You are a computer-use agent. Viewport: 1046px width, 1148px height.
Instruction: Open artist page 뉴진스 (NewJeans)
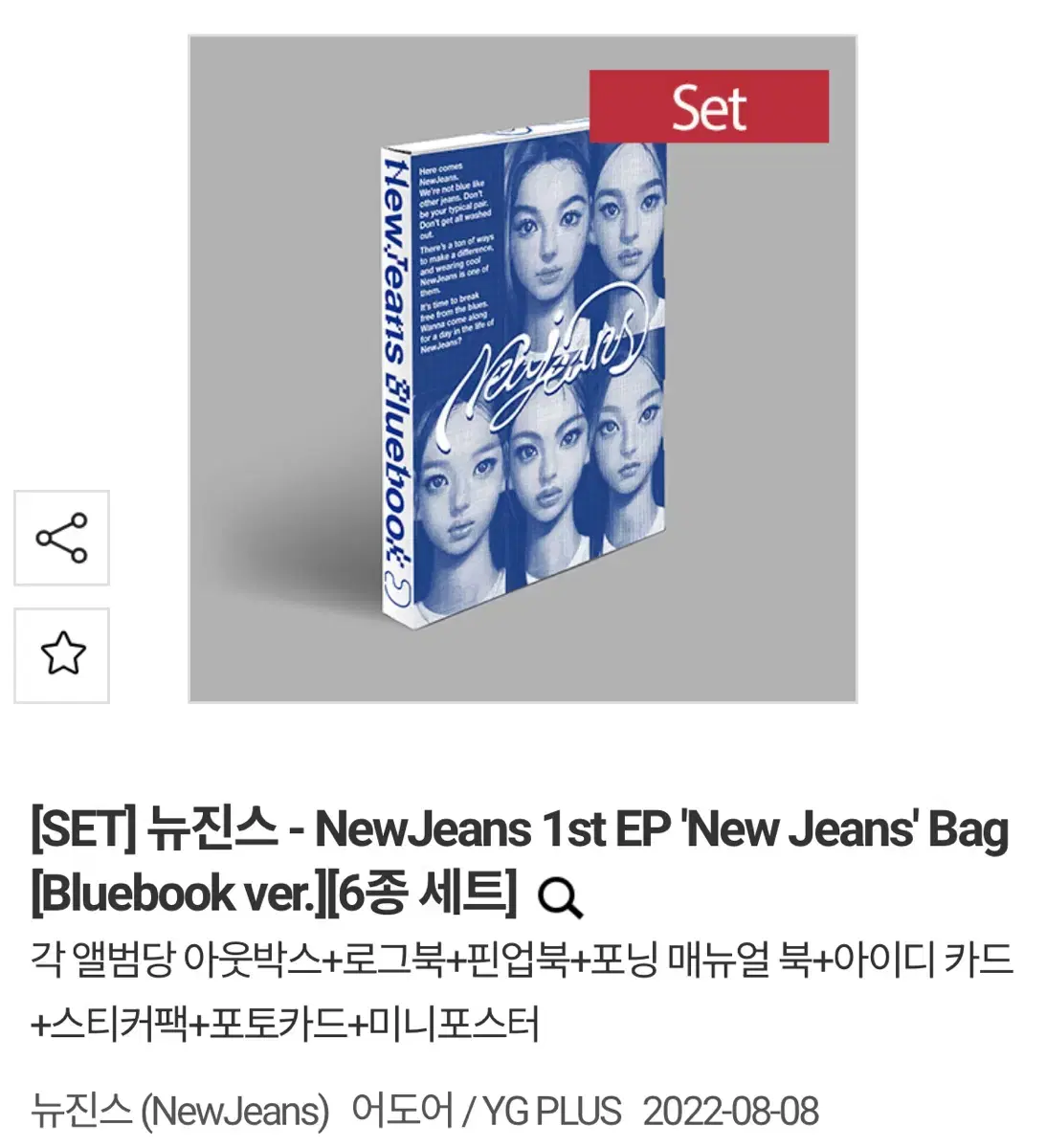[x=180, y=1111]
